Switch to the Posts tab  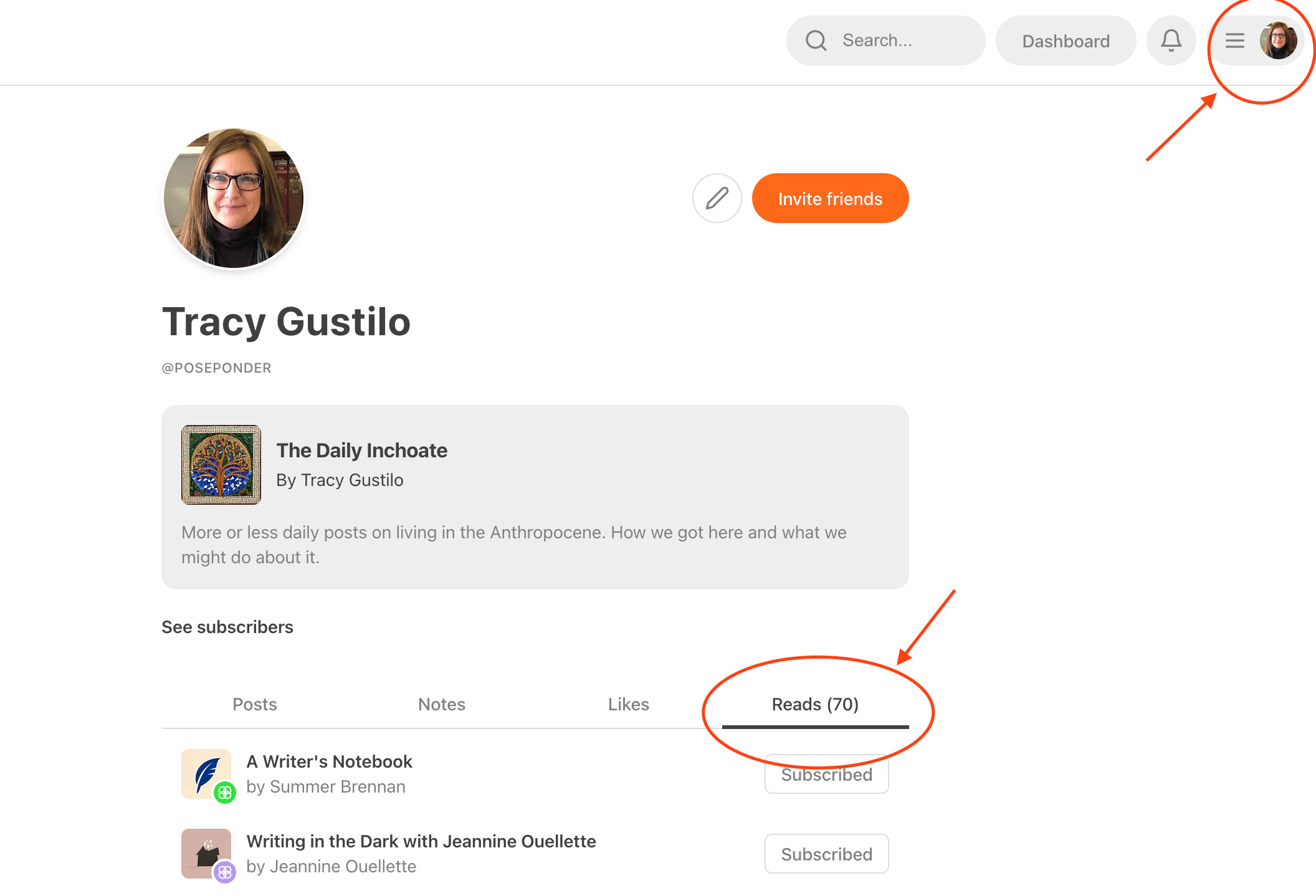click(x=254, y=704)
